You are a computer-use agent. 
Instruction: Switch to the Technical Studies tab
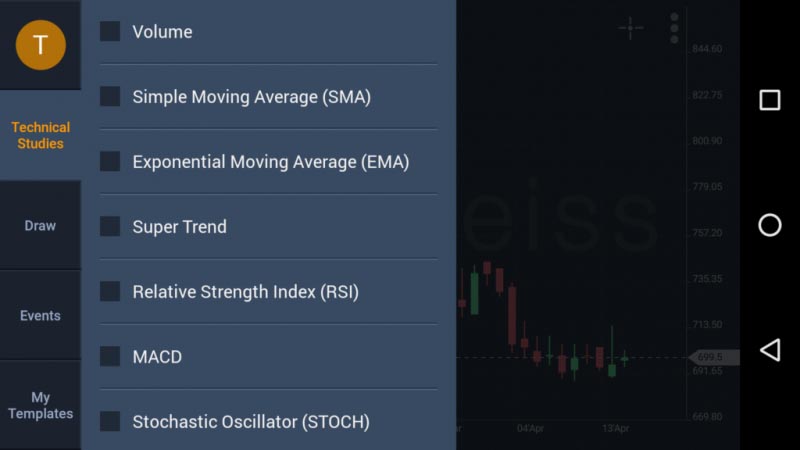pyautogui.click(x=41, y=136)
